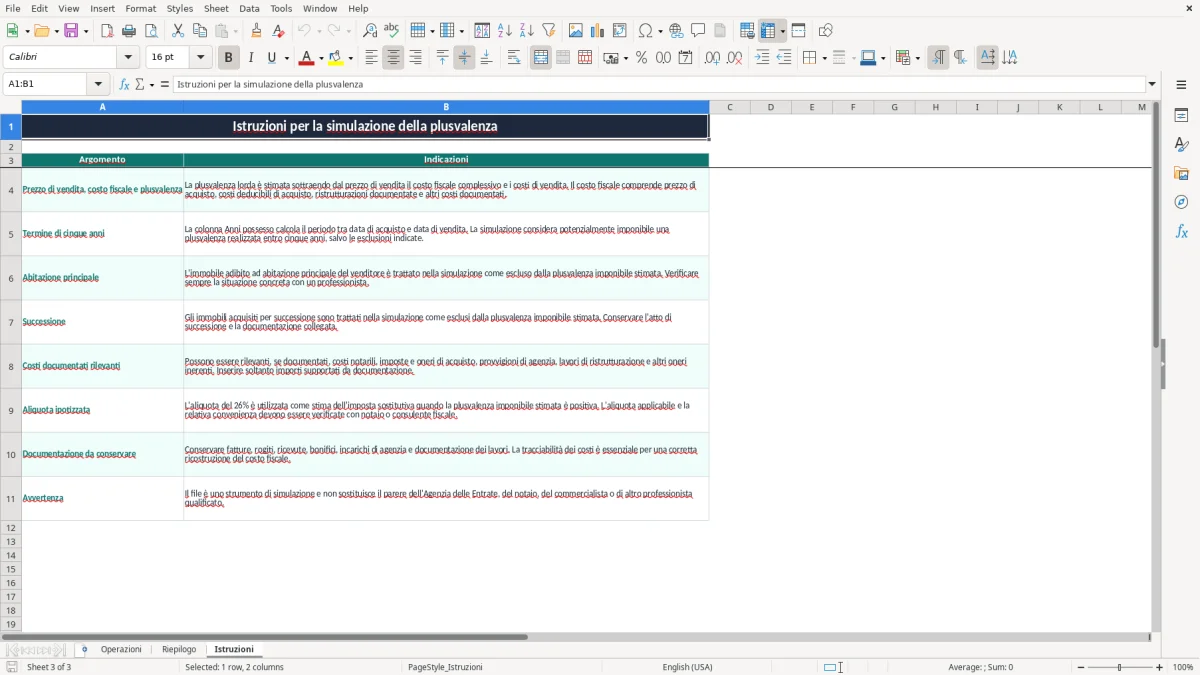The height and width of the screenshot is (675, 1200).
Task: Open the font name dropdown
Action: pyautogui.click(x=128, y=58)
